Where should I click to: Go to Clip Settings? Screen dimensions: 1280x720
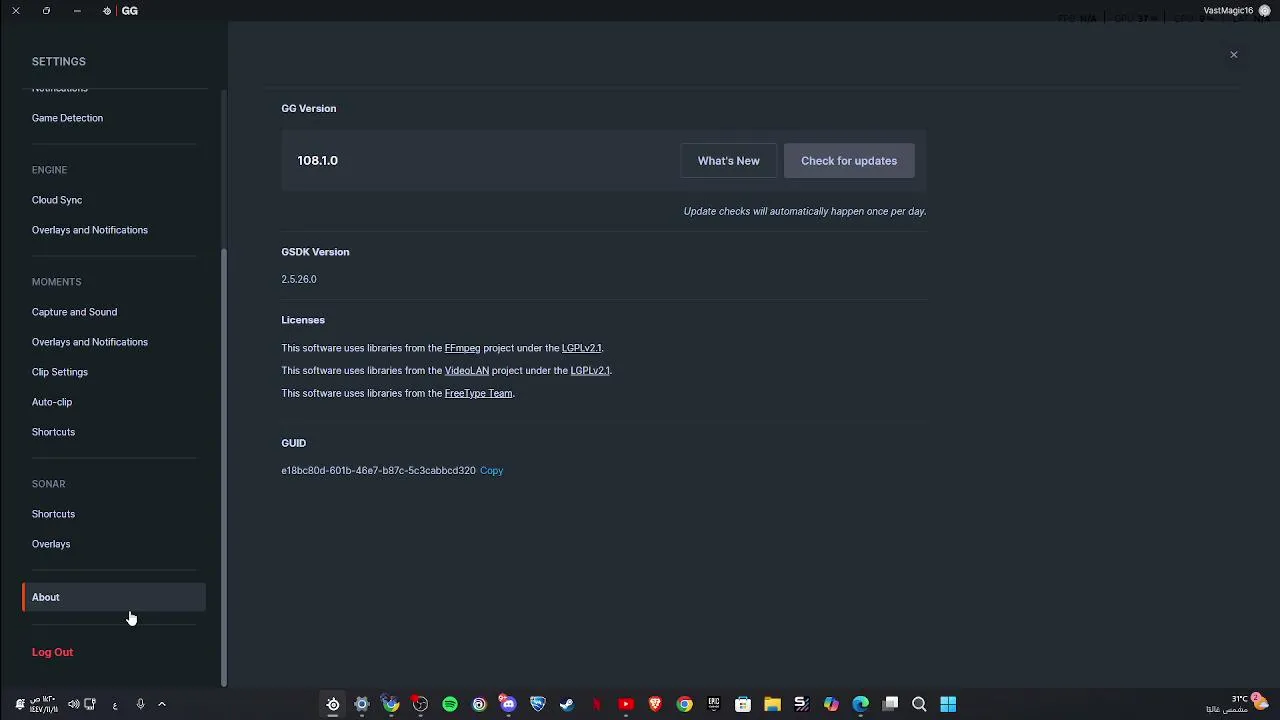click(x=60, y=372)
